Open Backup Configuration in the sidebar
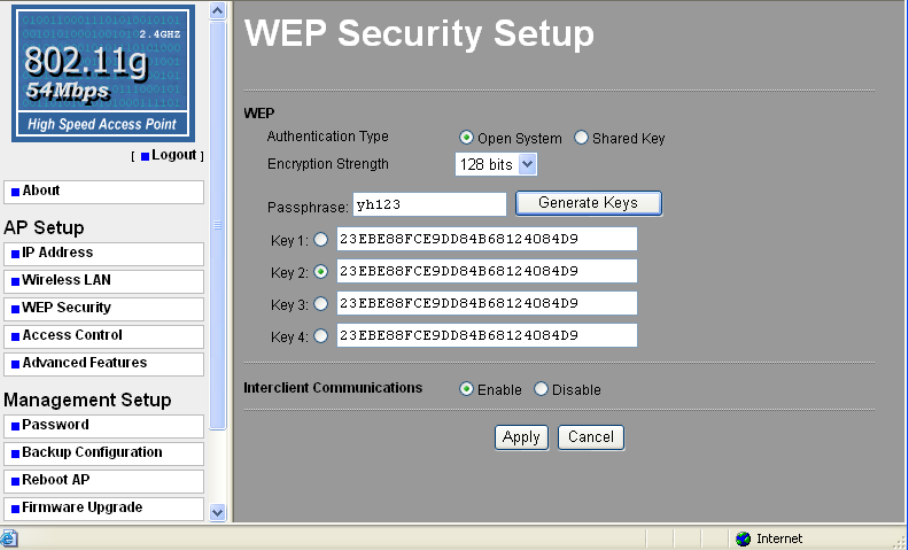 104,453
